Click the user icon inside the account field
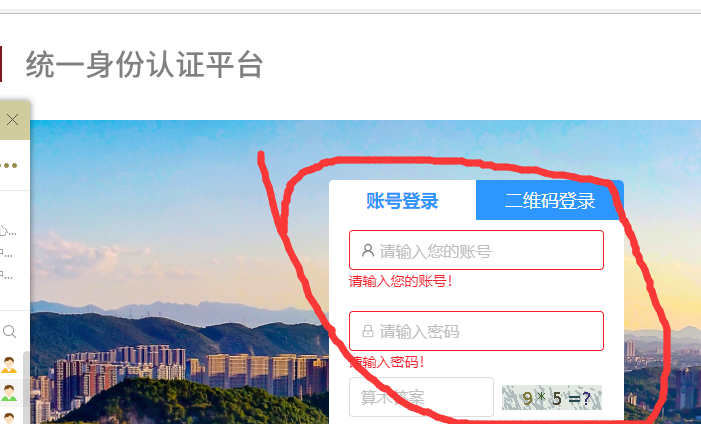The height and width of the screenshot is (424, 701). pyautogui.click(x=368, y=250)
